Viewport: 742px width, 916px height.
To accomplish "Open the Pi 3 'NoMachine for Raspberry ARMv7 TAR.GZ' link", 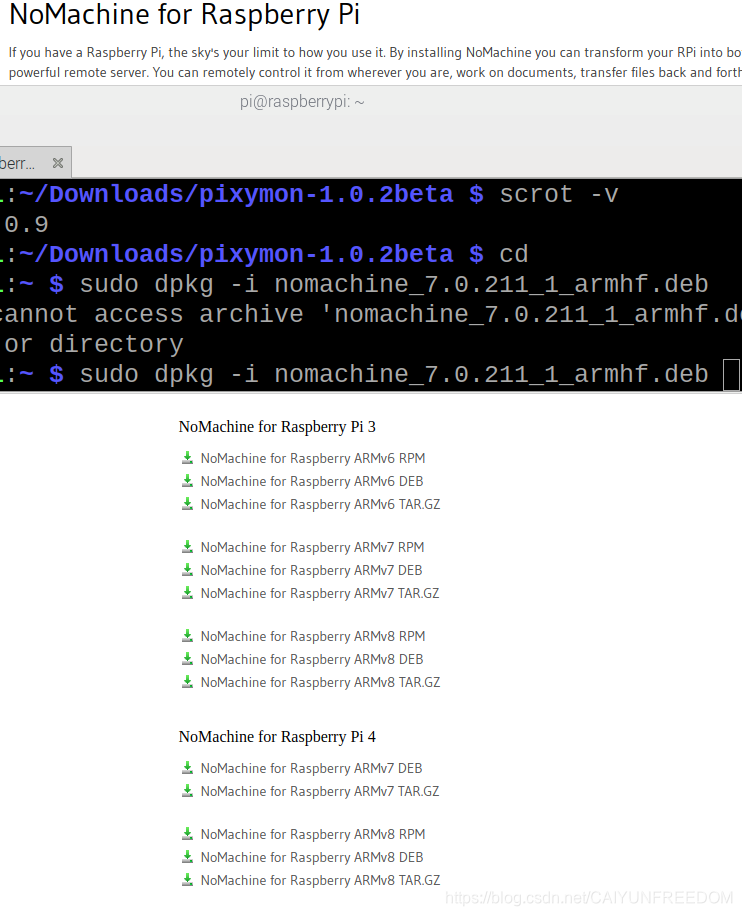I will (x=320, y=594).
